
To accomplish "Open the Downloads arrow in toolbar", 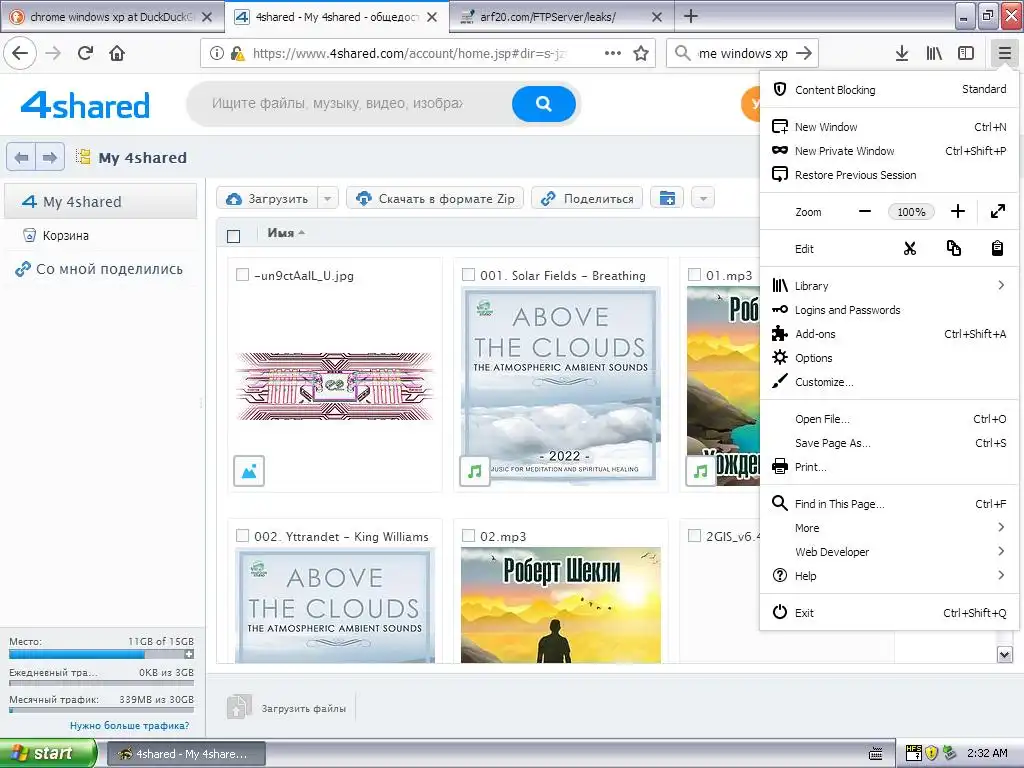I will pyautogui.click(x=902, y=53).
